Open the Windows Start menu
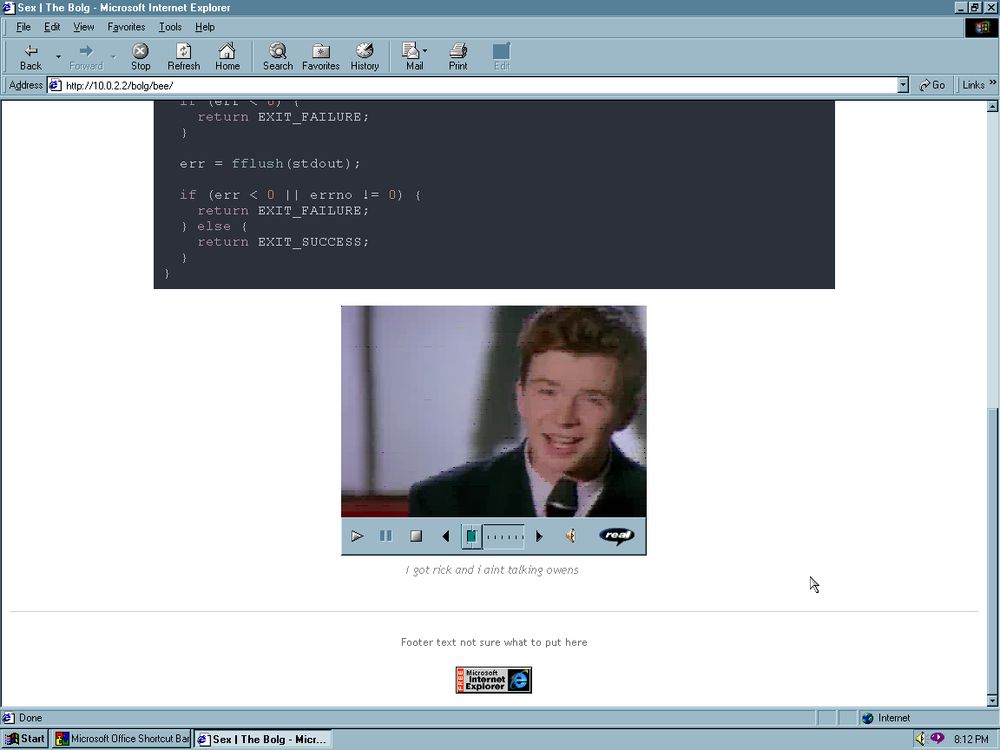Screen dimensions: 1000x750 [x=25, y=739]
